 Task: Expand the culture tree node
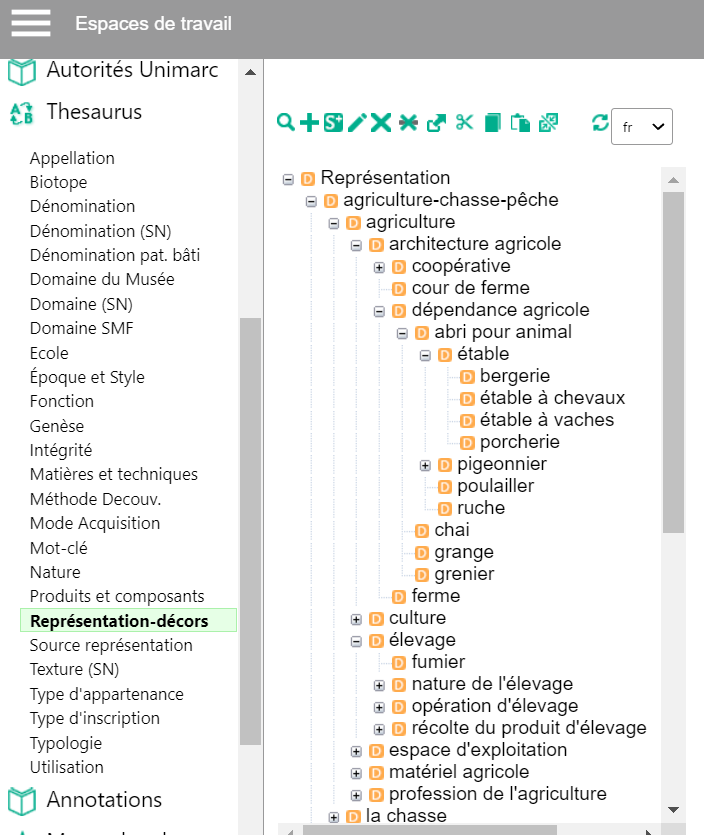356,619
